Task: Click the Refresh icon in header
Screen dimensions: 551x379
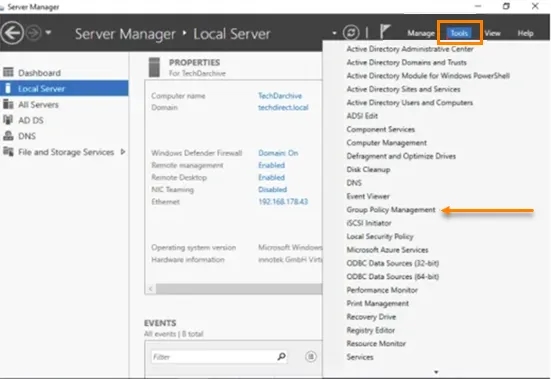Action: (x=351, y=33)
